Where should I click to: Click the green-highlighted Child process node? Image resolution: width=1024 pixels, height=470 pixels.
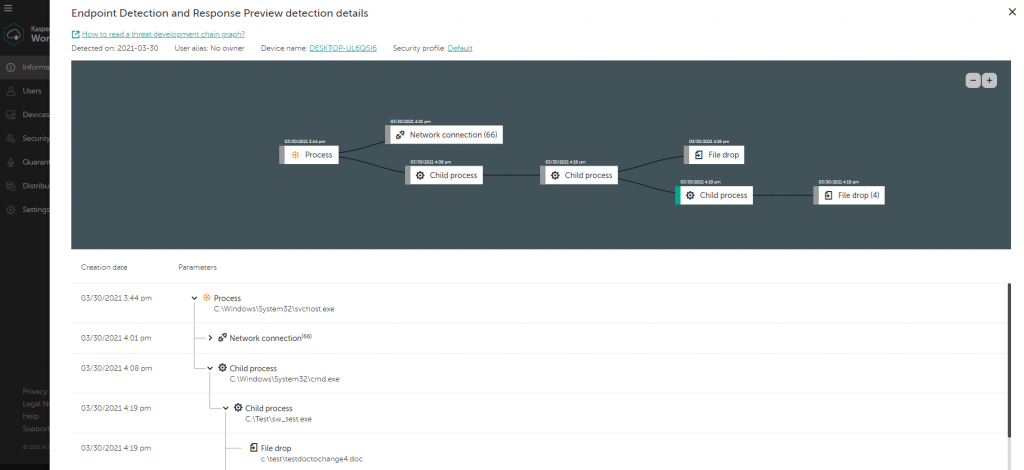[716, 195]
